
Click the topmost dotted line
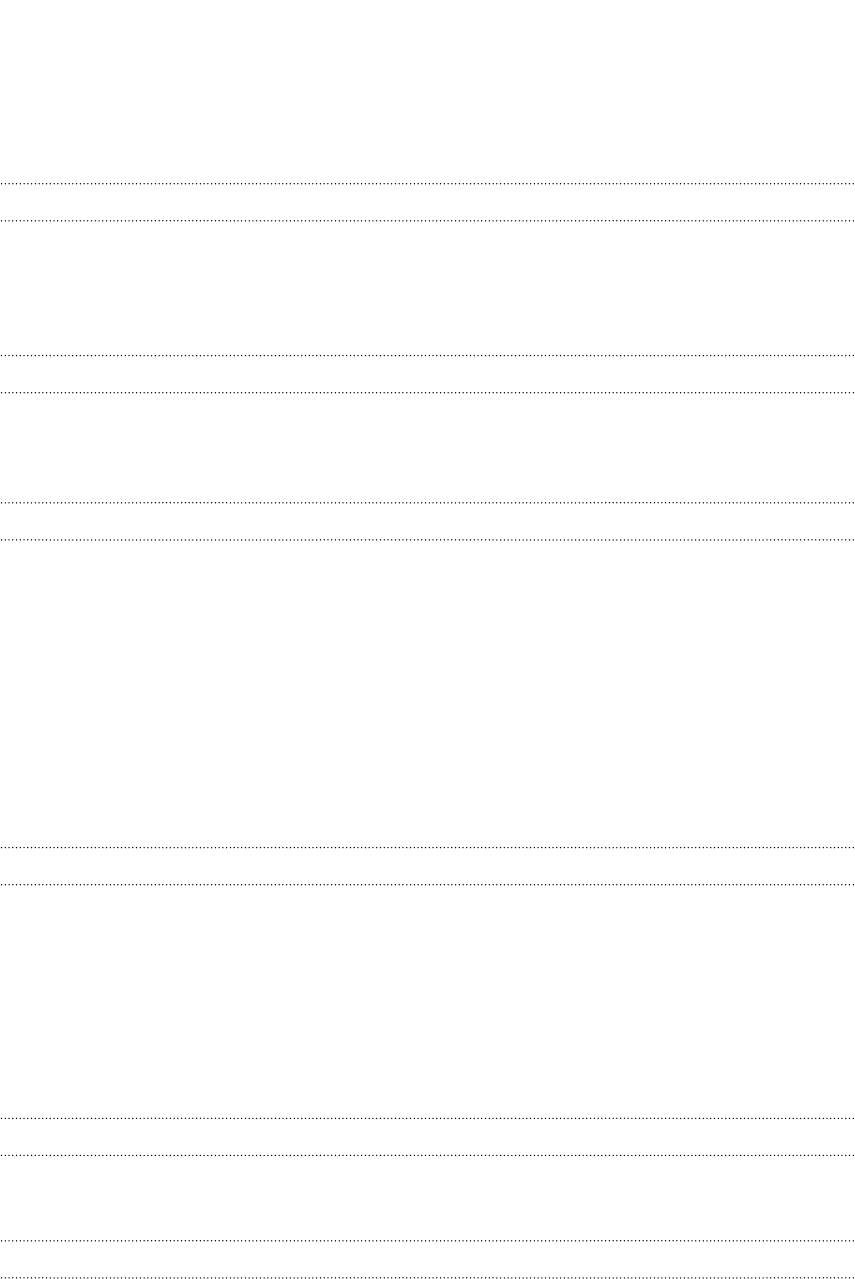[x=427, y=183]
